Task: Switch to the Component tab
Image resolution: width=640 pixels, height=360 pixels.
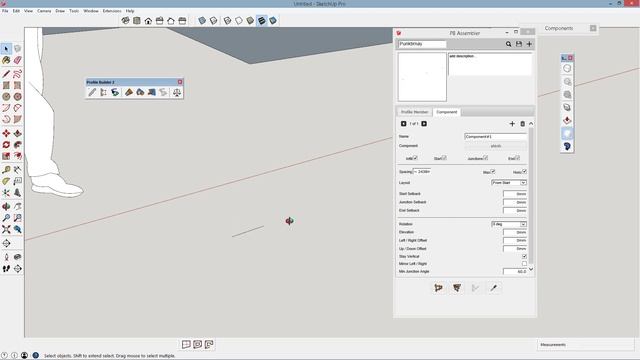Action: click(x=447, y=112)
